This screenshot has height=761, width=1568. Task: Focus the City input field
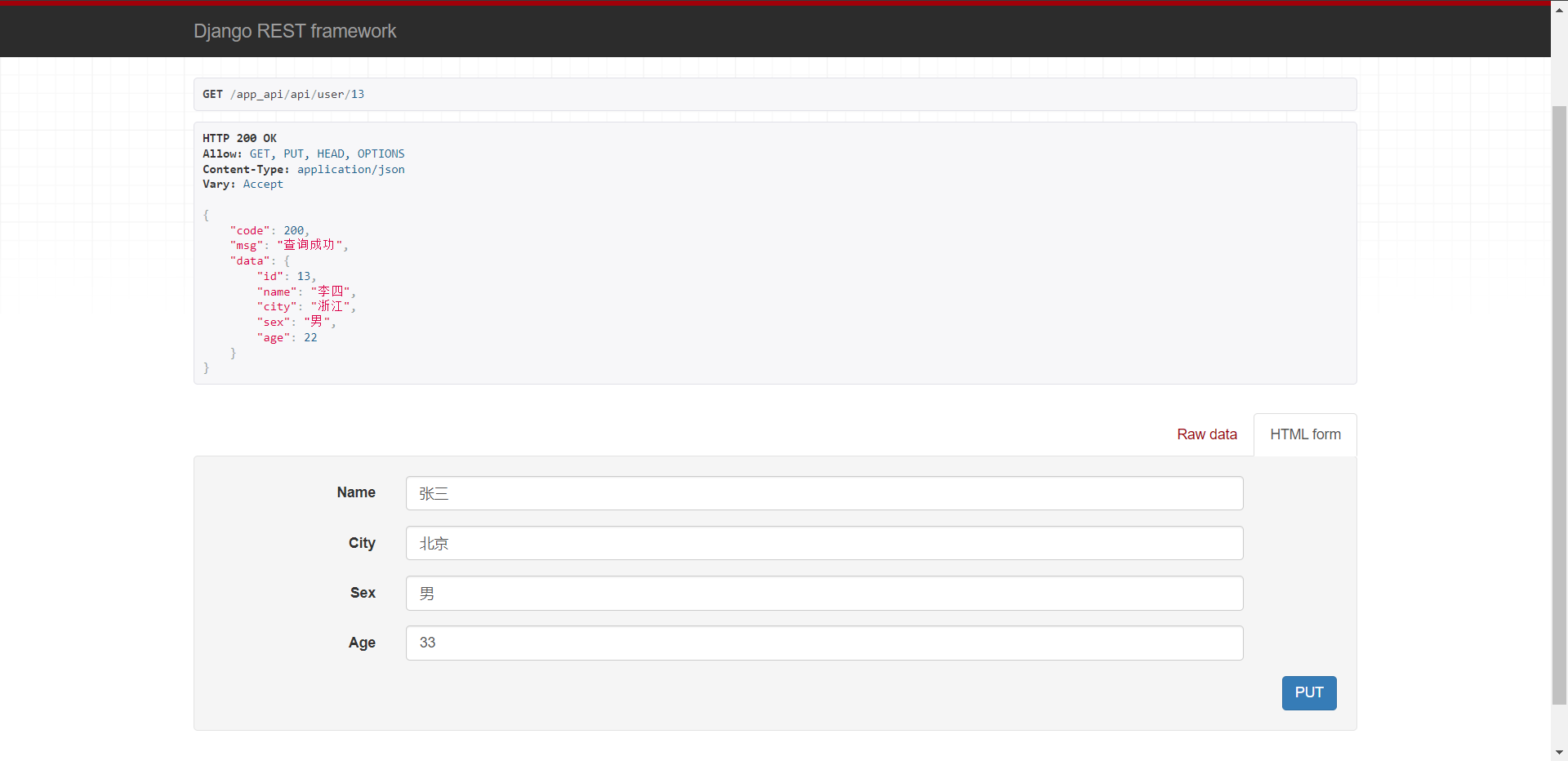(x=824, y=543)
